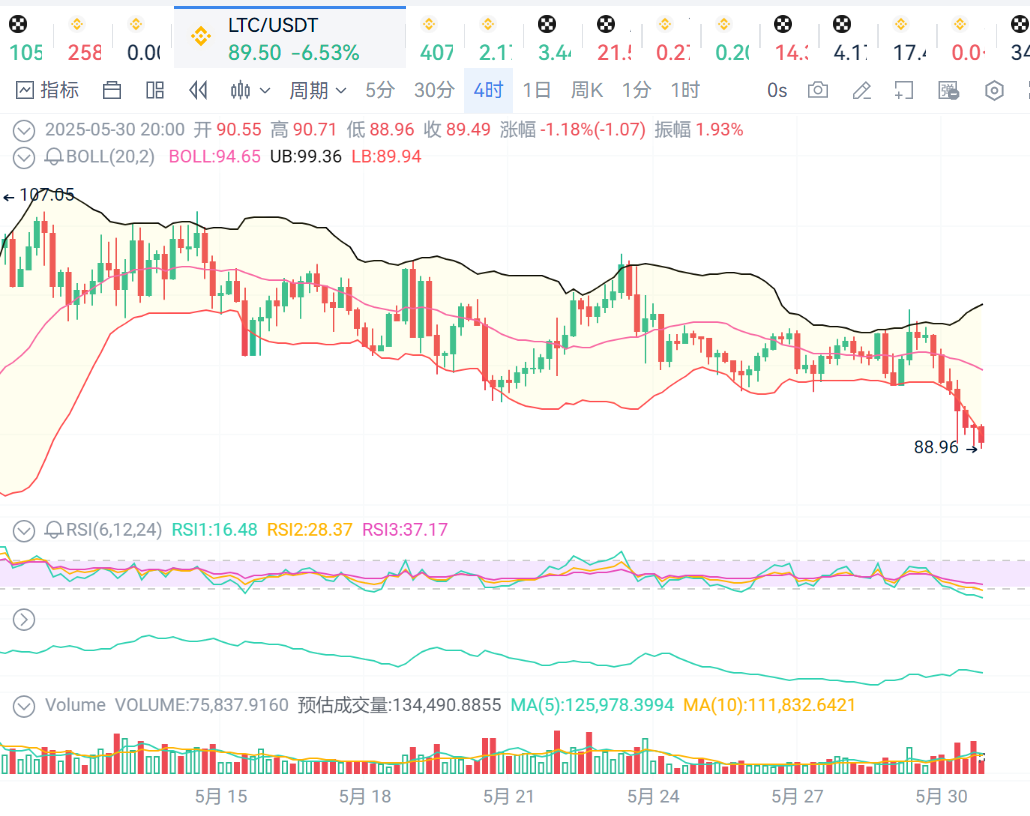Take a chart screenshot with camera icon
Screen dimensions: 1030x816
point(818,91)
